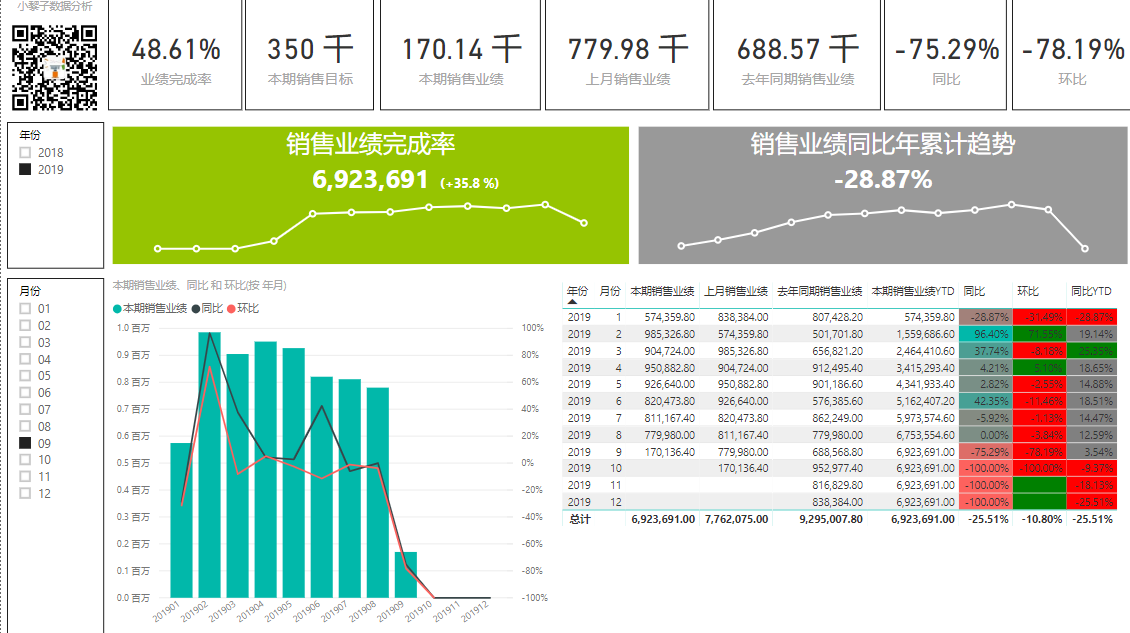1130x633 pixels.
Task: Select month 07 checkbox
Action: (x=25, y=410)
